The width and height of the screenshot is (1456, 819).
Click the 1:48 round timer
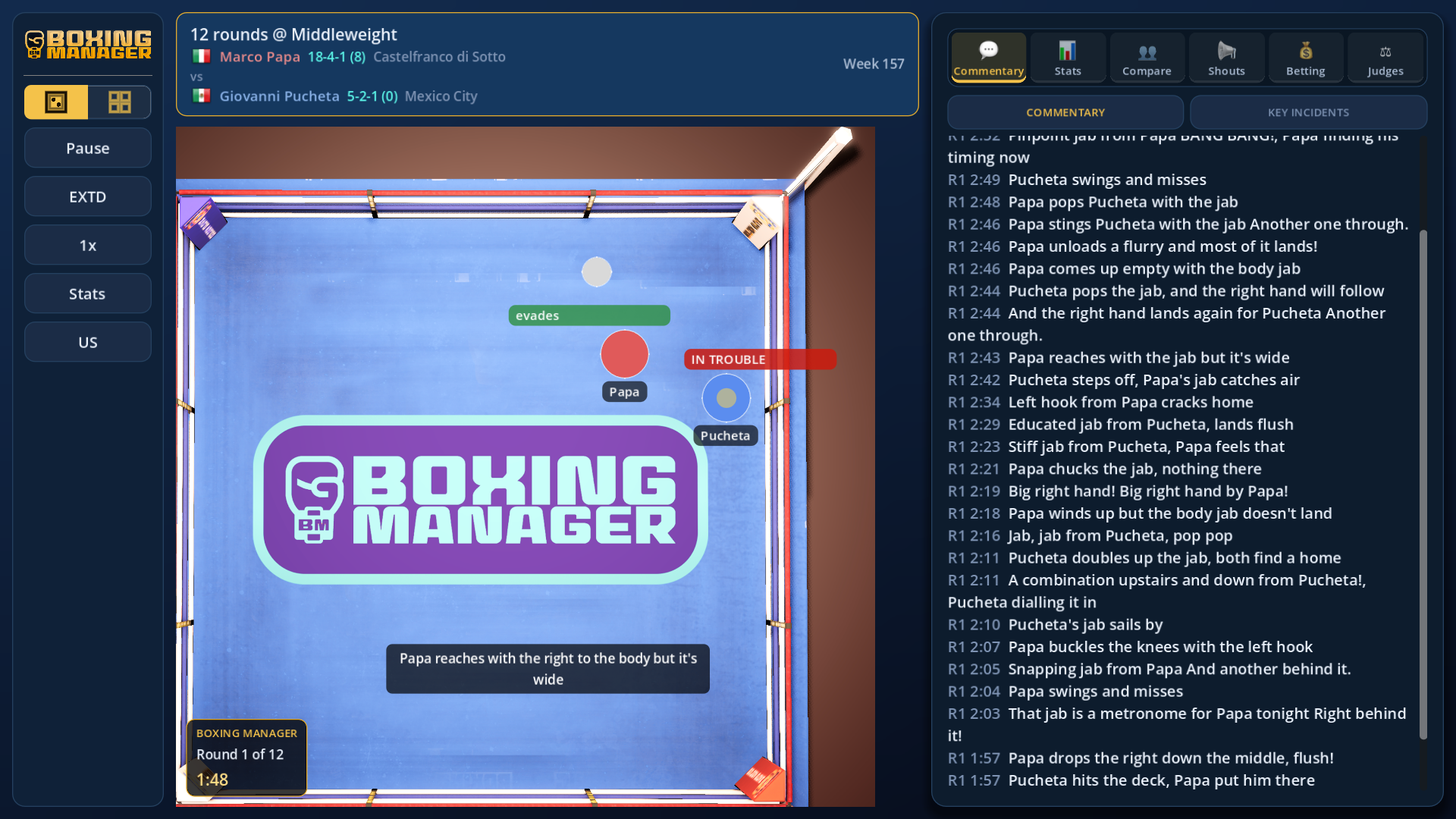point(212,780)
